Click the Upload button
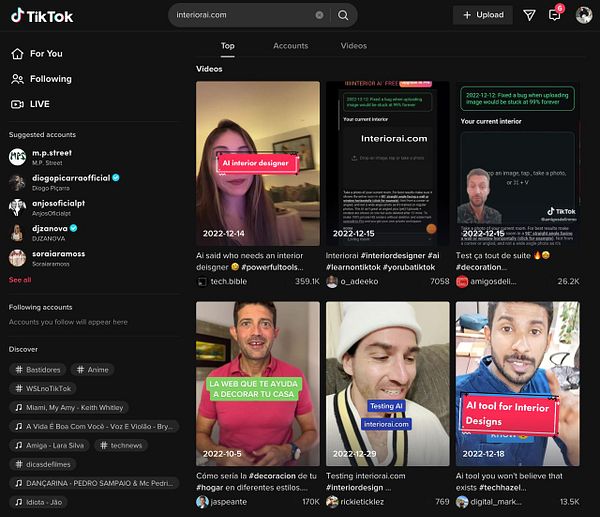 483,15
